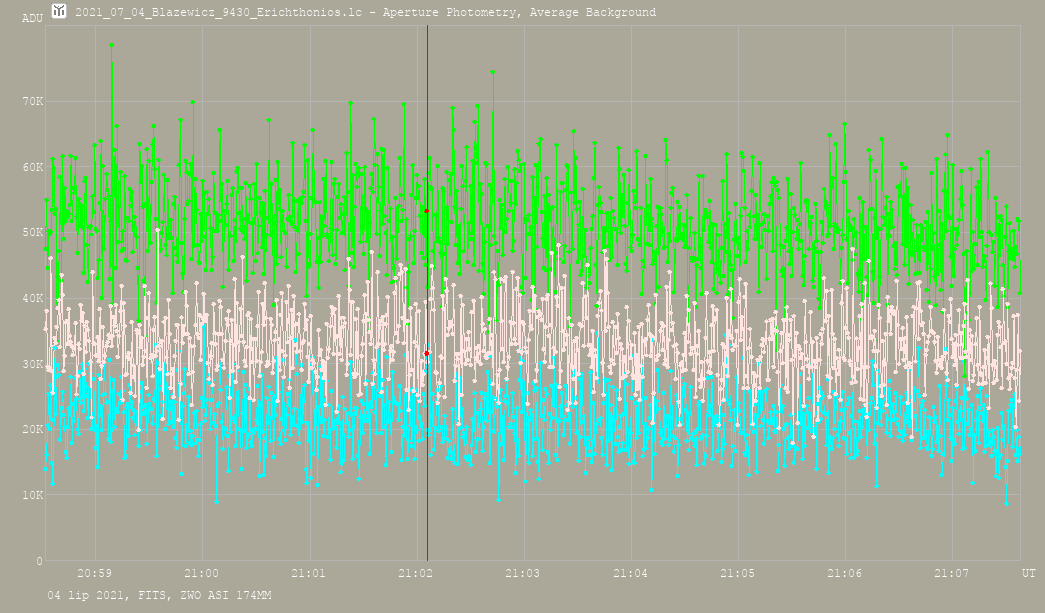This screenshot has width=1045, height=613.
Task: Click the 50K axis label
Action: click(33, 233)
